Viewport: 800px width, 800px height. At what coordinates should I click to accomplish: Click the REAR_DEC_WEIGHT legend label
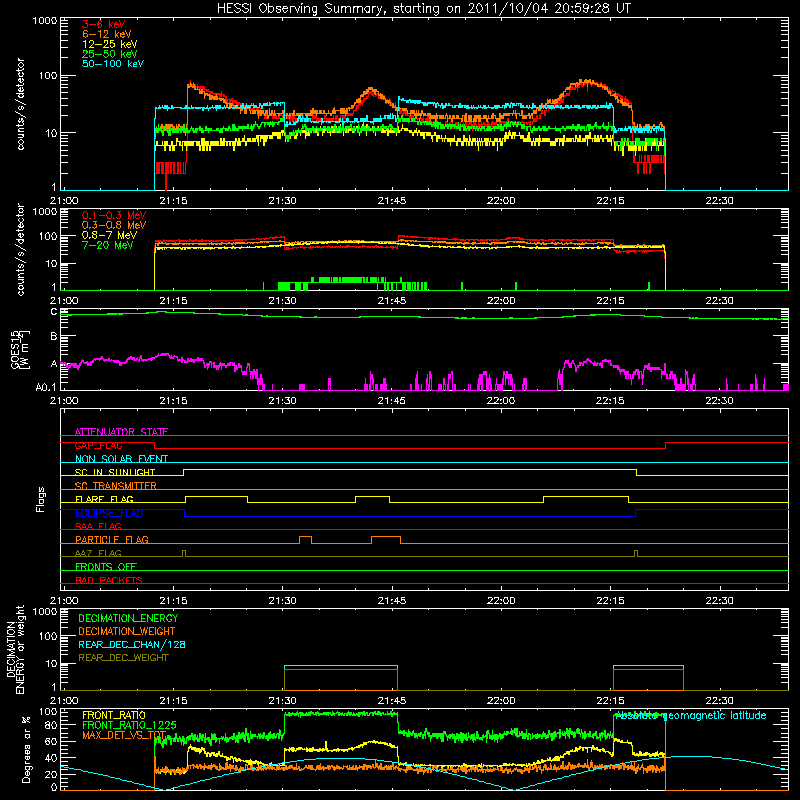tap(123, 658)
